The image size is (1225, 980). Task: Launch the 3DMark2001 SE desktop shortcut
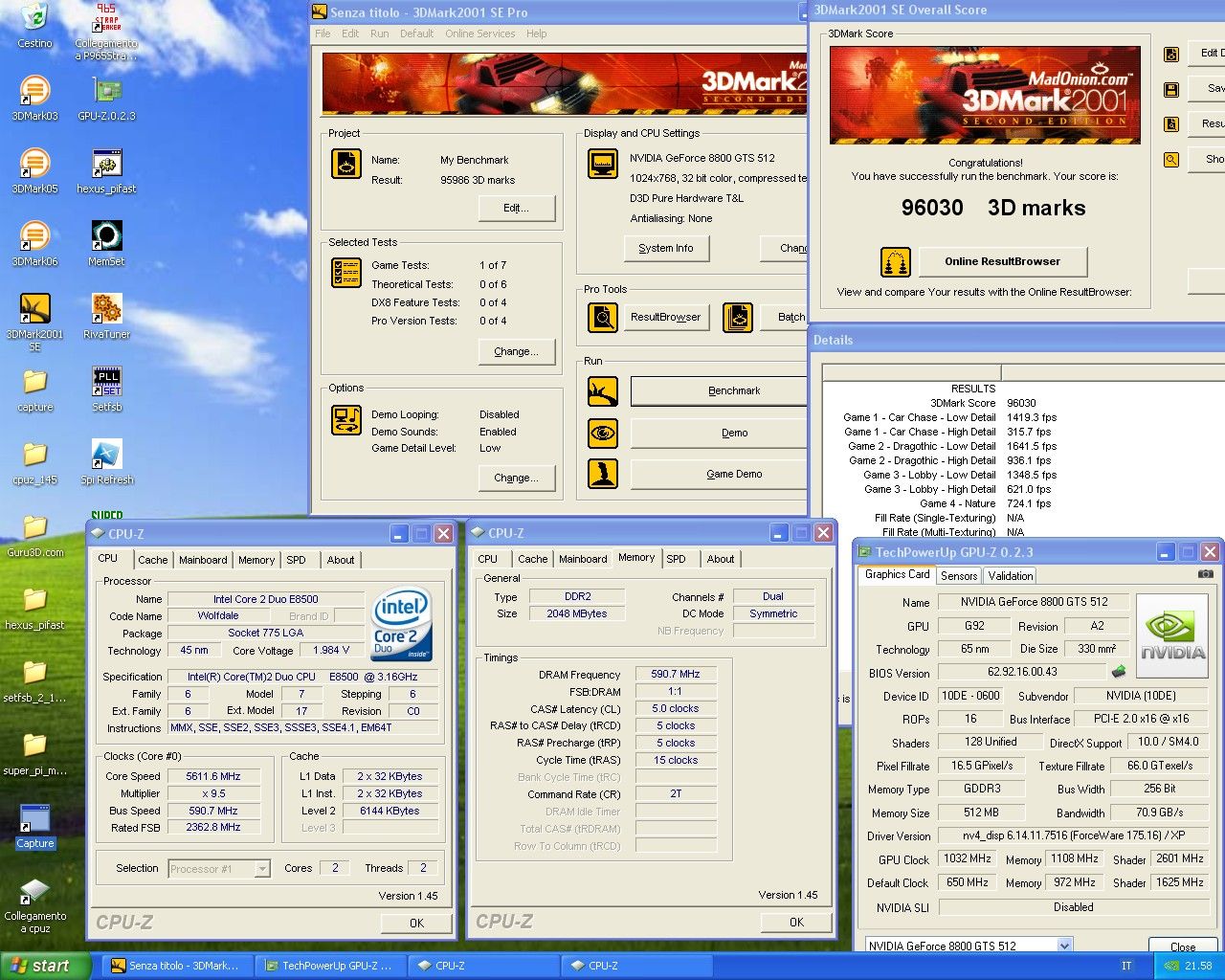34,322
